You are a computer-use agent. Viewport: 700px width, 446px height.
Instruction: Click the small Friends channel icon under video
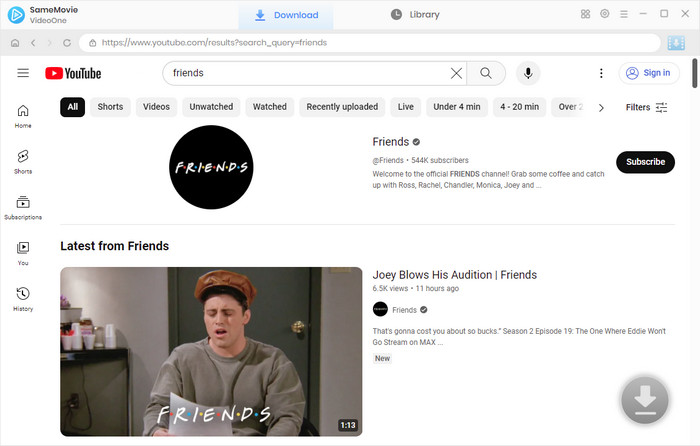tap(380, 309)
